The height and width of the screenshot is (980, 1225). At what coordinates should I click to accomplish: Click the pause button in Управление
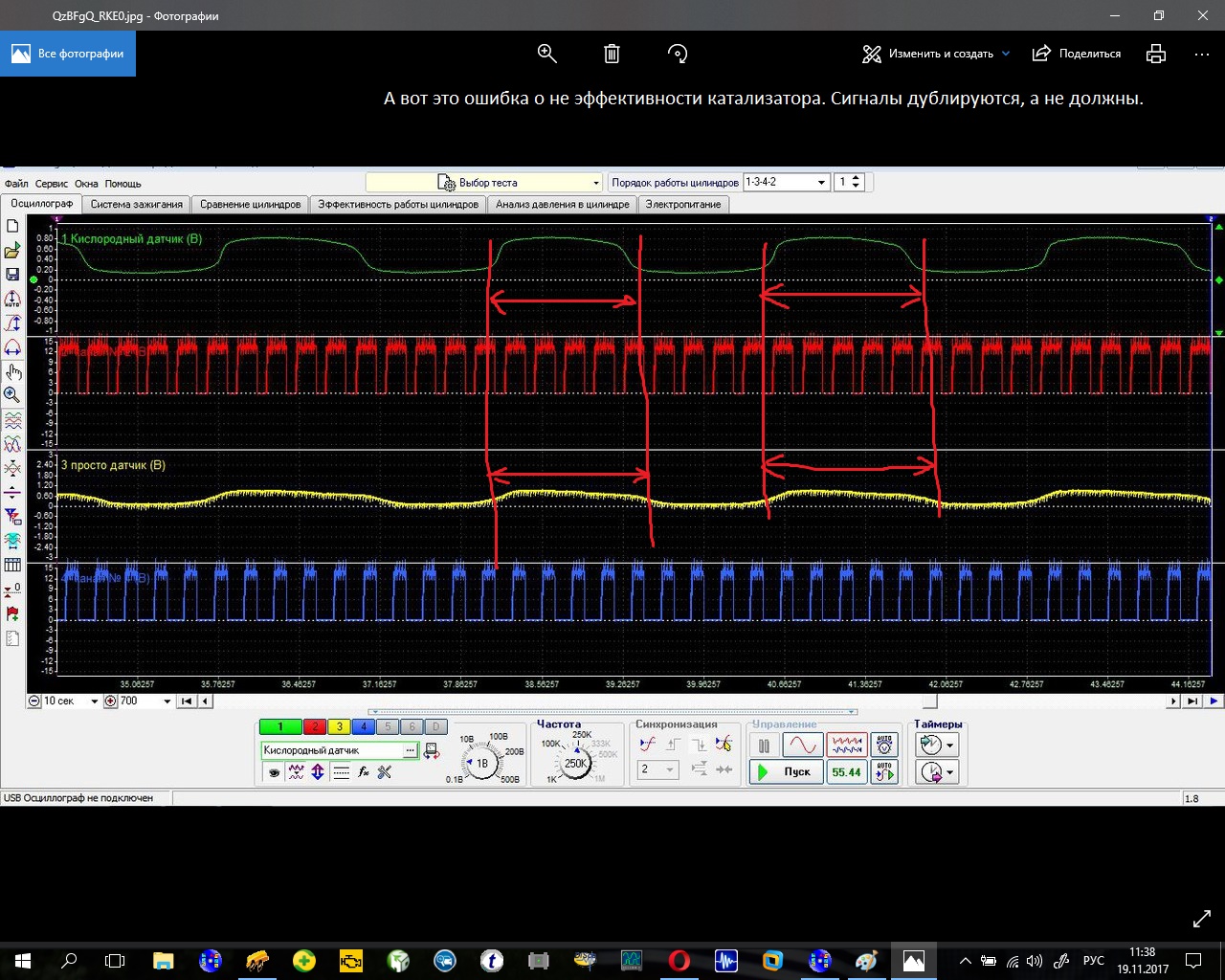[x=764, y=745]
